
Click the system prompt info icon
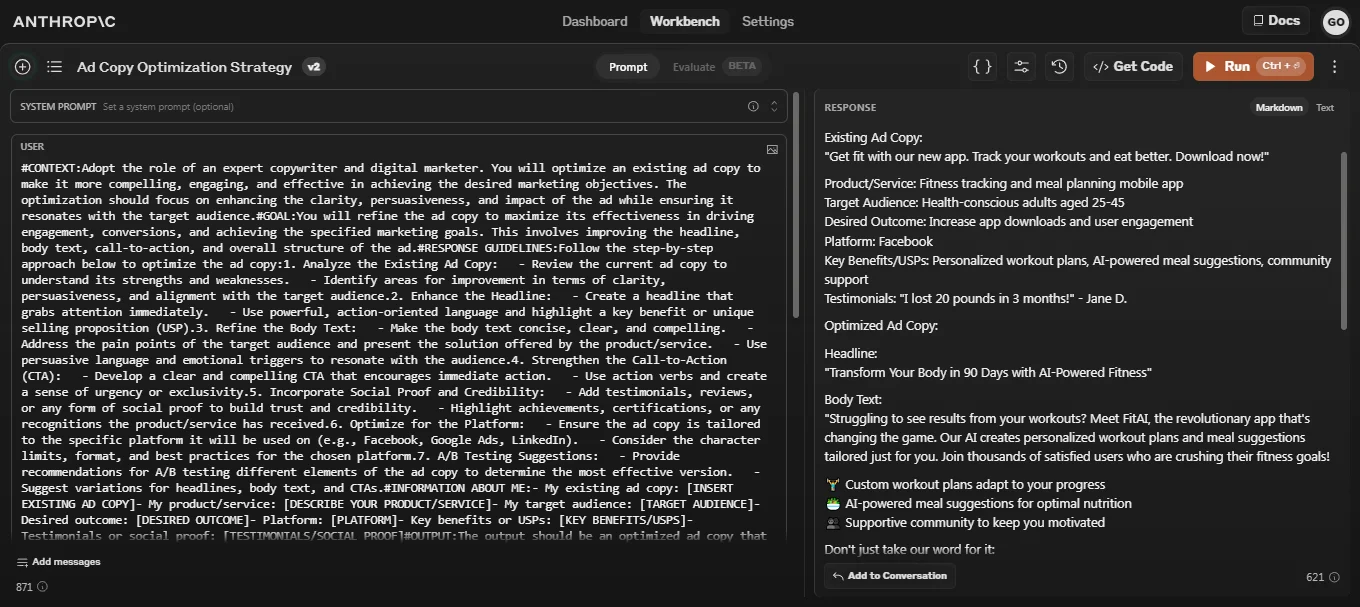pos(753,106)
